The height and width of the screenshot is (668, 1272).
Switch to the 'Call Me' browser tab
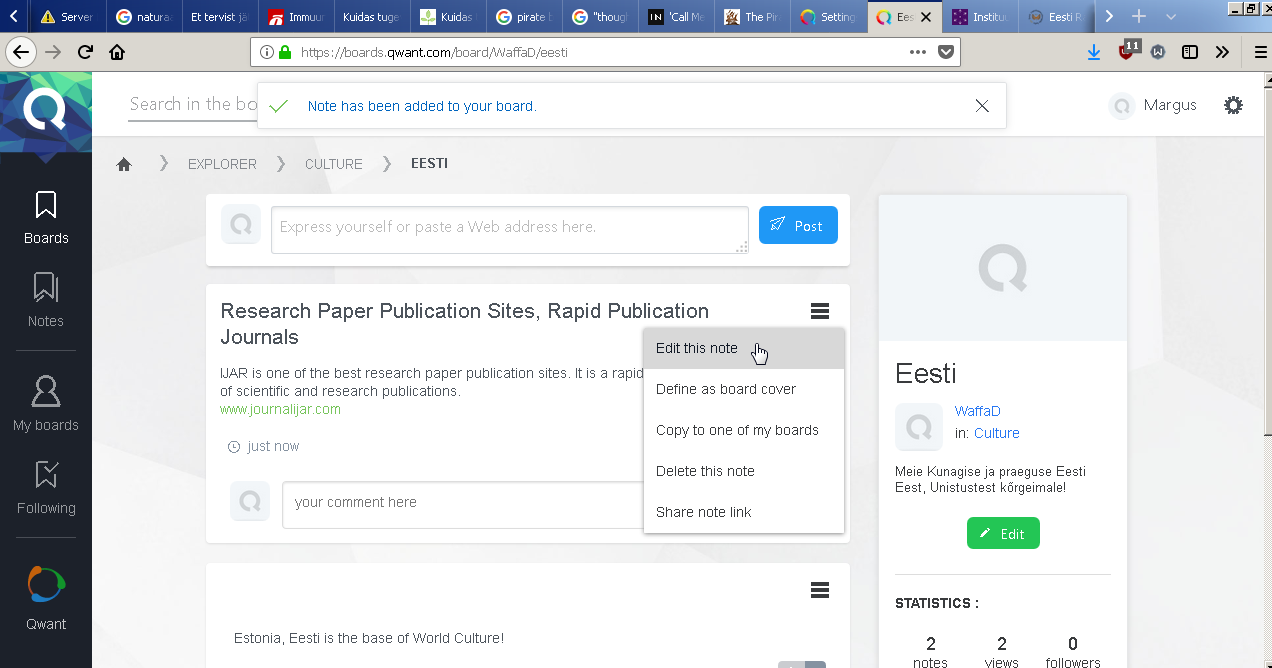click(x=677, y=17)
